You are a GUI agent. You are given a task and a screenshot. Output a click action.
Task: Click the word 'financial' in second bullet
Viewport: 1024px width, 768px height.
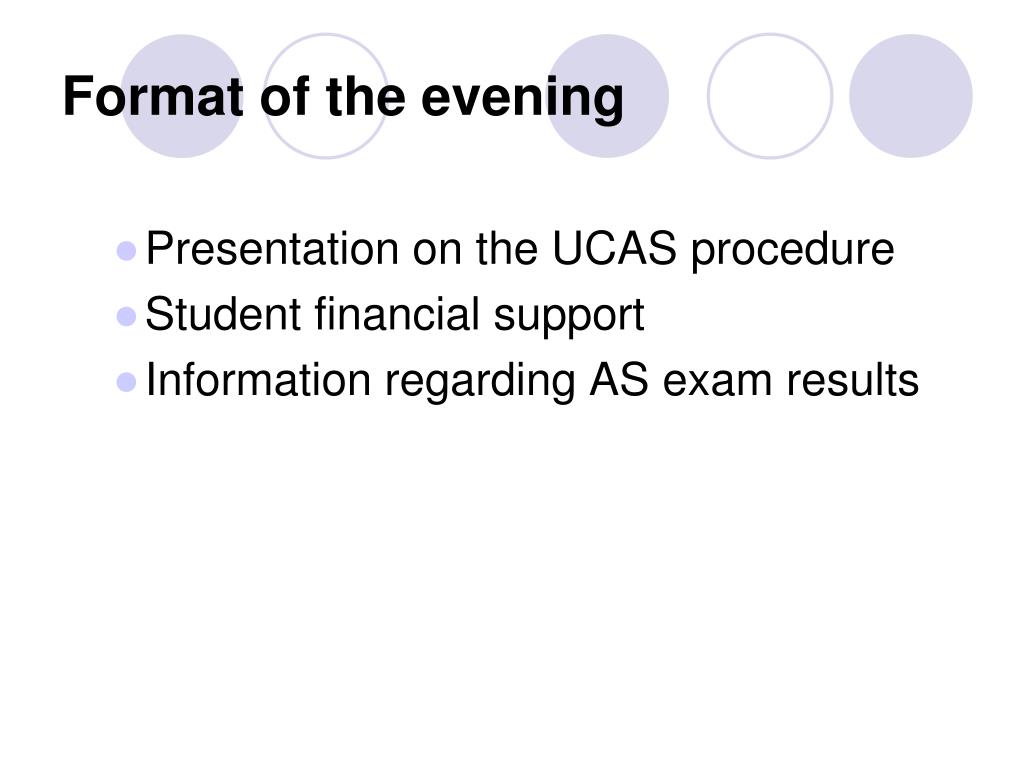click(397, 314)
